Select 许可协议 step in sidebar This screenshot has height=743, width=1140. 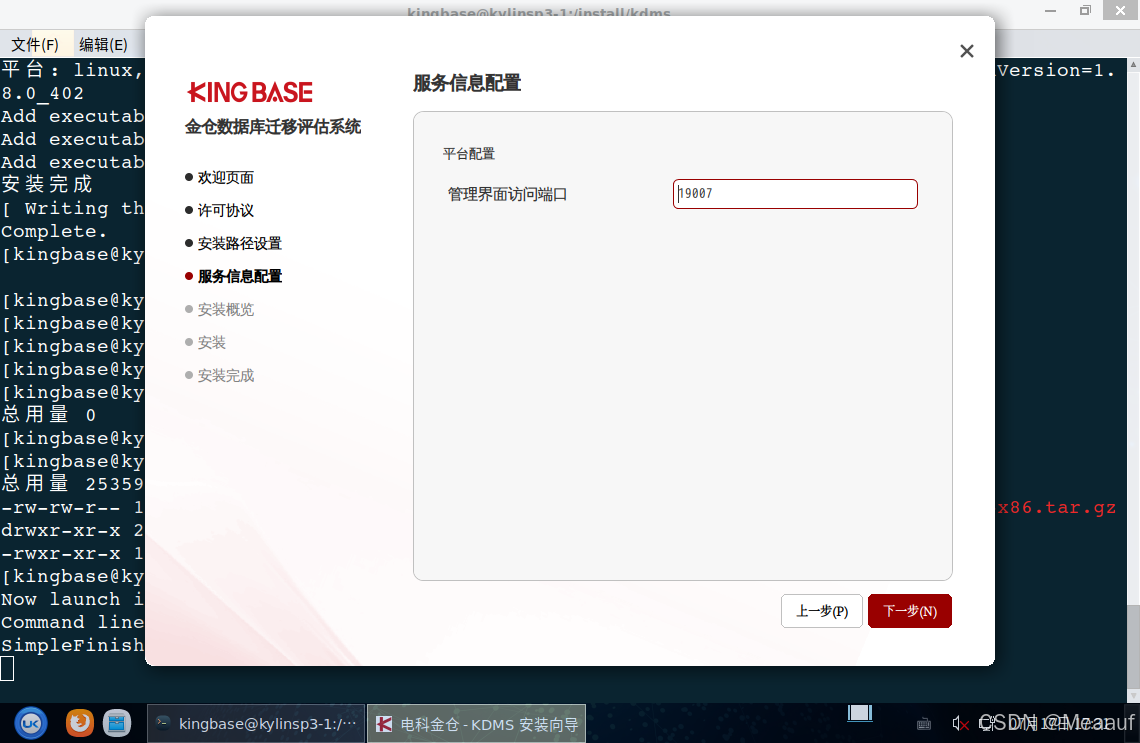(x=220, y=211)
